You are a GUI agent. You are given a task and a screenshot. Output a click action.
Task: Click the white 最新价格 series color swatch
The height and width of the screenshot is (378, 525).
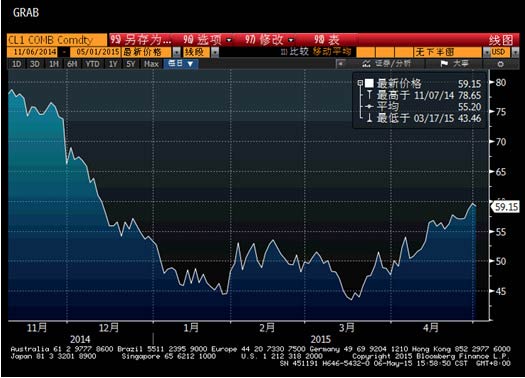pyautogui.click(x=369, y=83)
